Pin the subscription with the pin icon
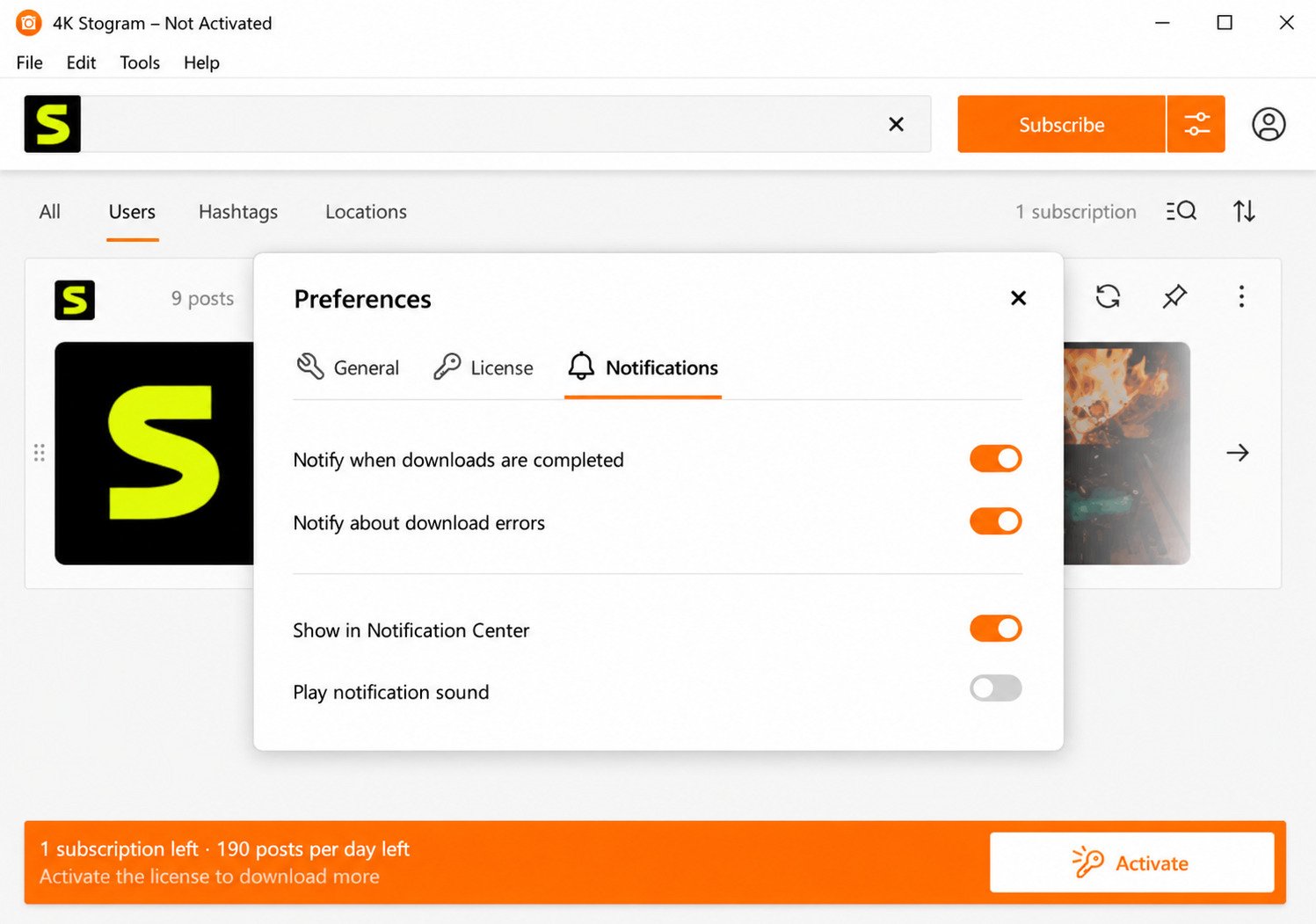Image resolution: width=1316 pixels, height=924 pixels. click(1174, 296)
